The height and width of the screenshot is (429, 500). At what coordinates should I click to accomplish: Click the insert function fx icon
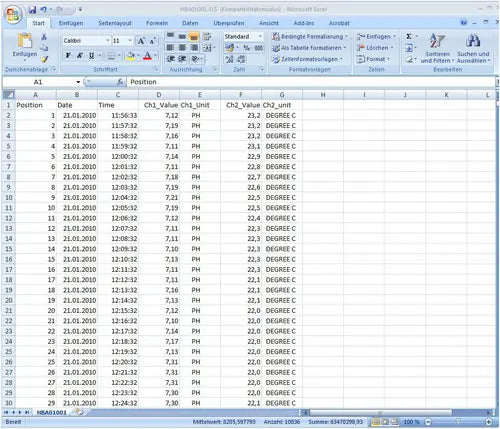tap(120, 82)
